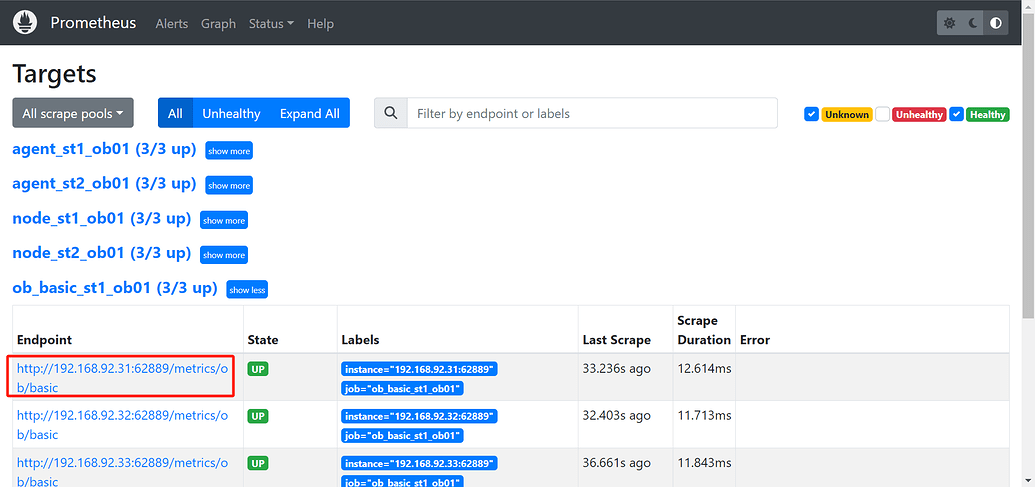Screen dimensions: 1035x487
Task: Click instance="192.168.92.31:62889" label badge
Action: coord(419,369)
